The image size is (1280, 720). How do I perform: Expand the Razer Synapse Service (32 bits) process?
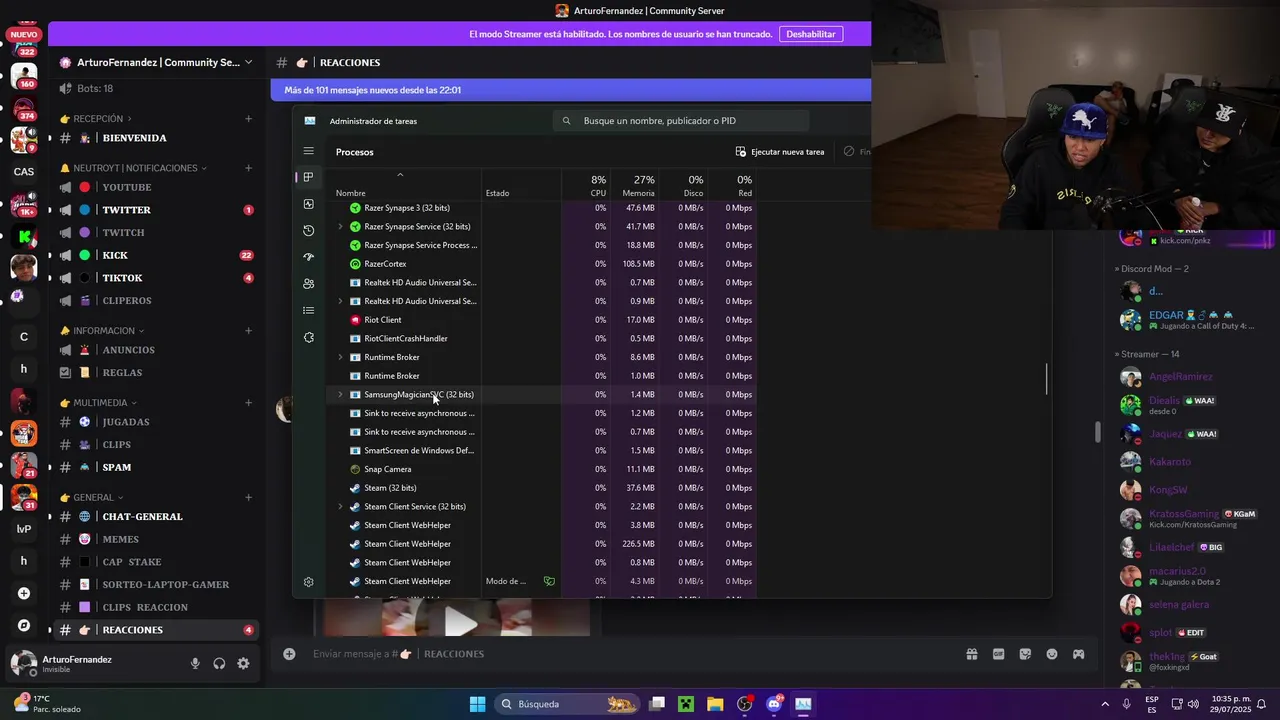pyautogui.click(x=340, y=227)
